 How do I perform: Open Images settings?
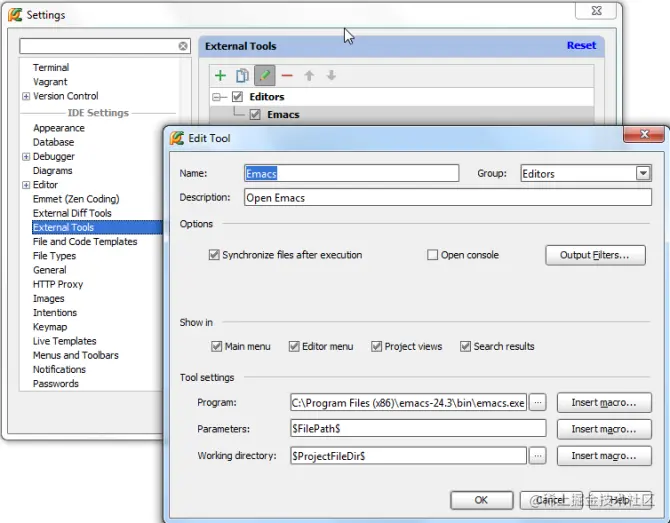(x=48, y=298)
